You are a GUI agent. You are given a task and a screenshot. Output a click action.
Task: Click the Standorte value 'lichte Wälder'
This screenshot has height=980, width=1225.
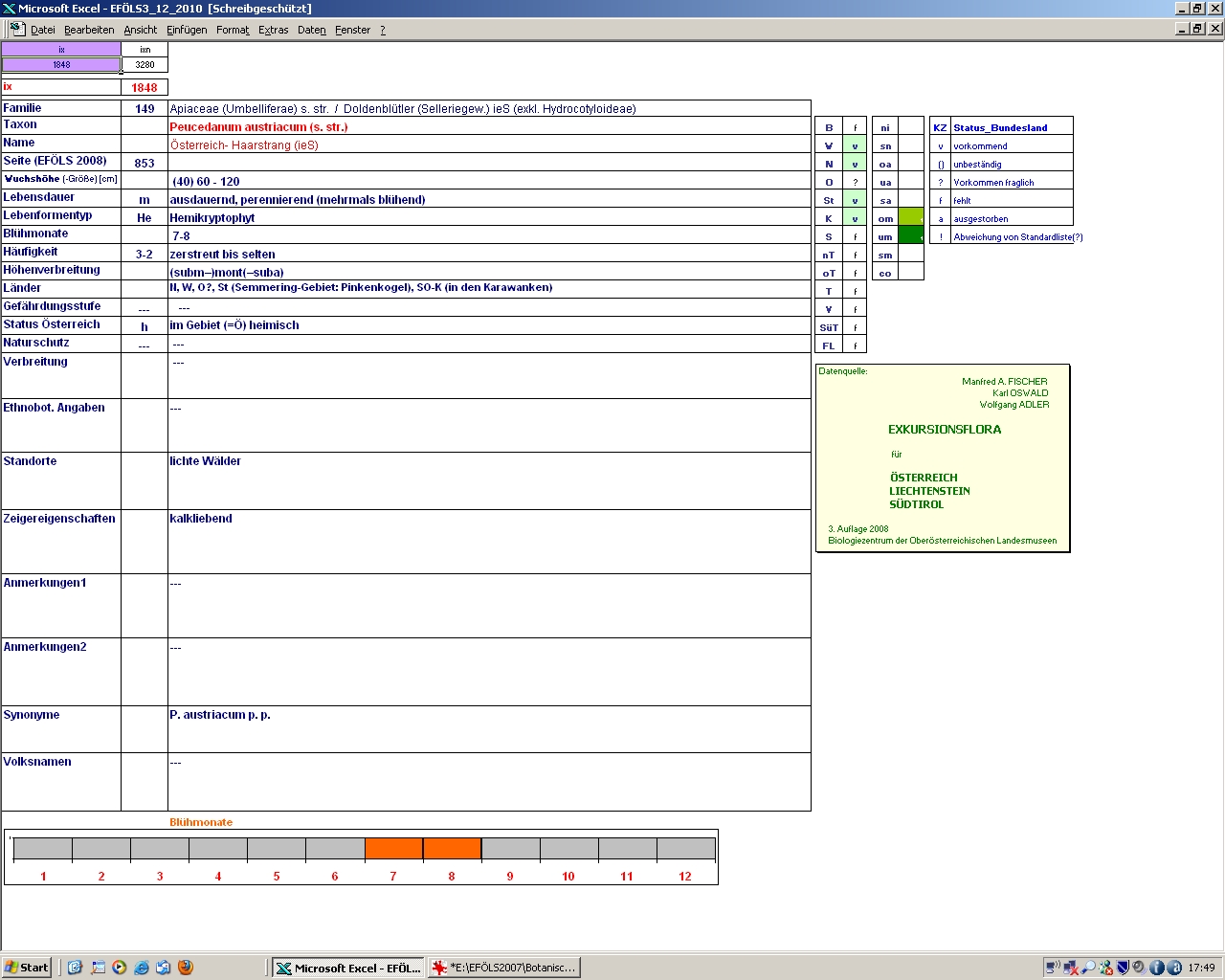[205, 460]
